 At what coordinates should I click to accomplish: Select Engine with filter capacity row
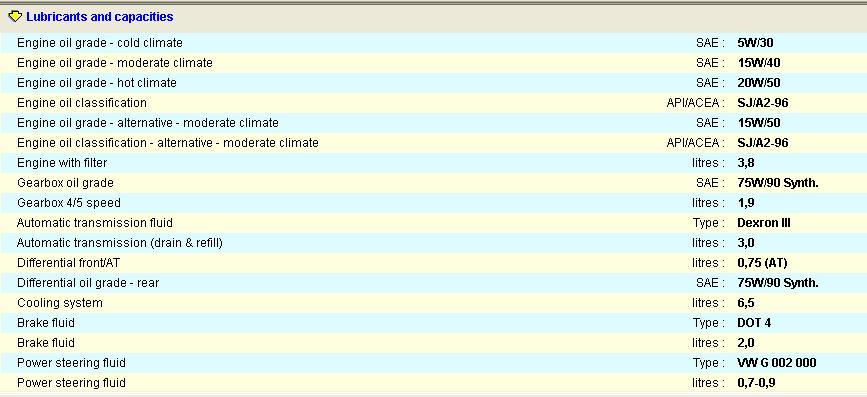click(434, 163)
